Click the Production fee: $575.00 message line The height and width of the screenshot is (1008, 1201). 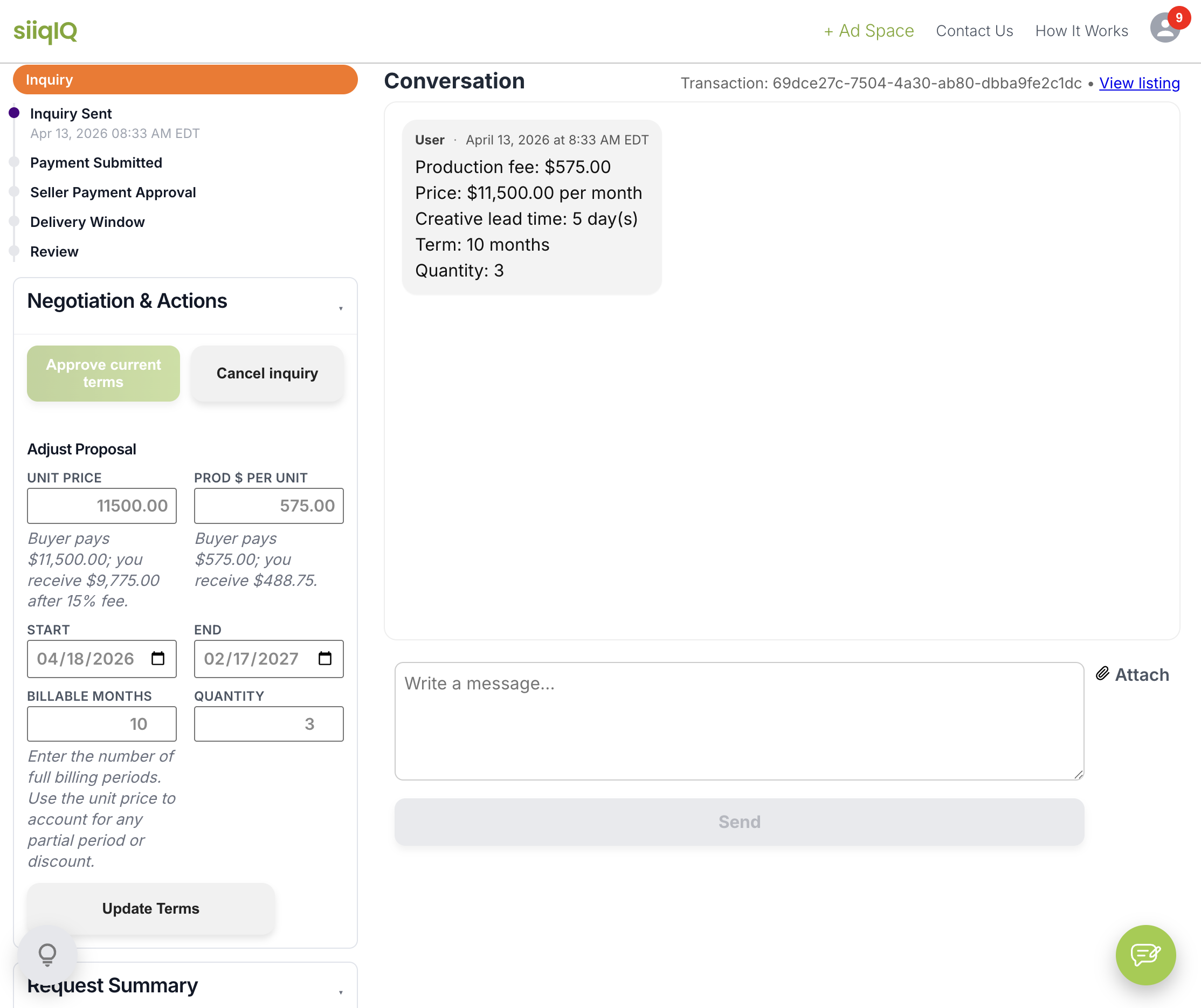[513, 167]
